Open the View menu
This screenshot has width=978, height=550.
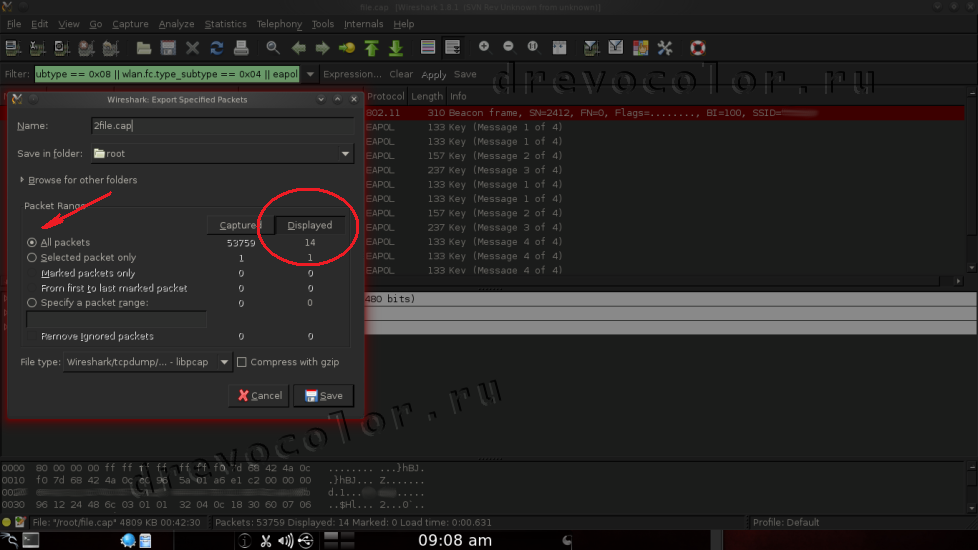click(69, 24)
